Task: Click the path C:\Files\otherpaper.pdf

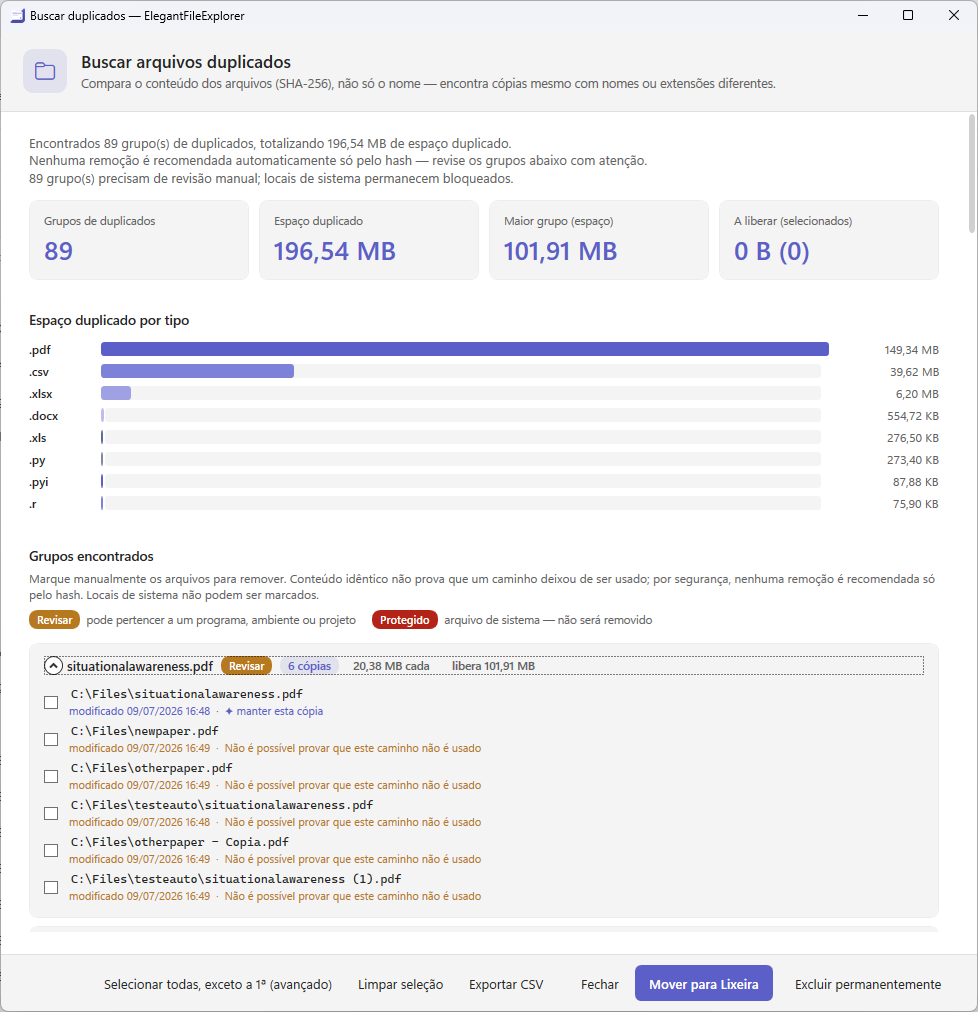Action: click(x=152, y=768)
